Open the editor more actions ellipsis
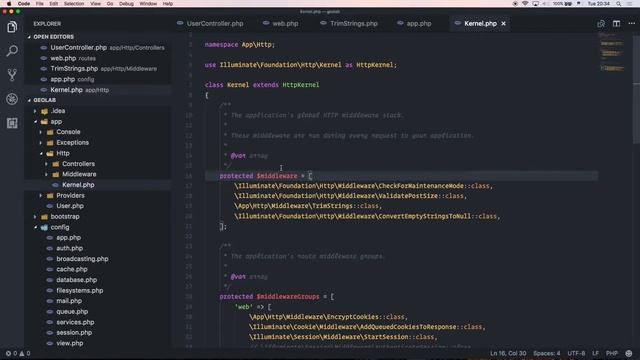The image size is (640, 360). (631, 24)
